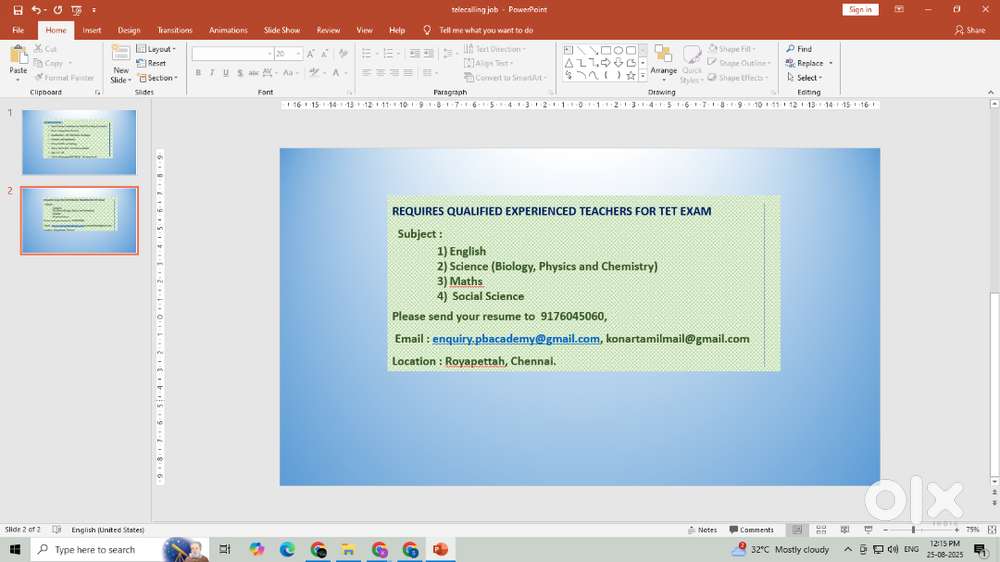Toggle the Notes pane in status bar
The image size is (1000, 562).
tap(702, 530)
